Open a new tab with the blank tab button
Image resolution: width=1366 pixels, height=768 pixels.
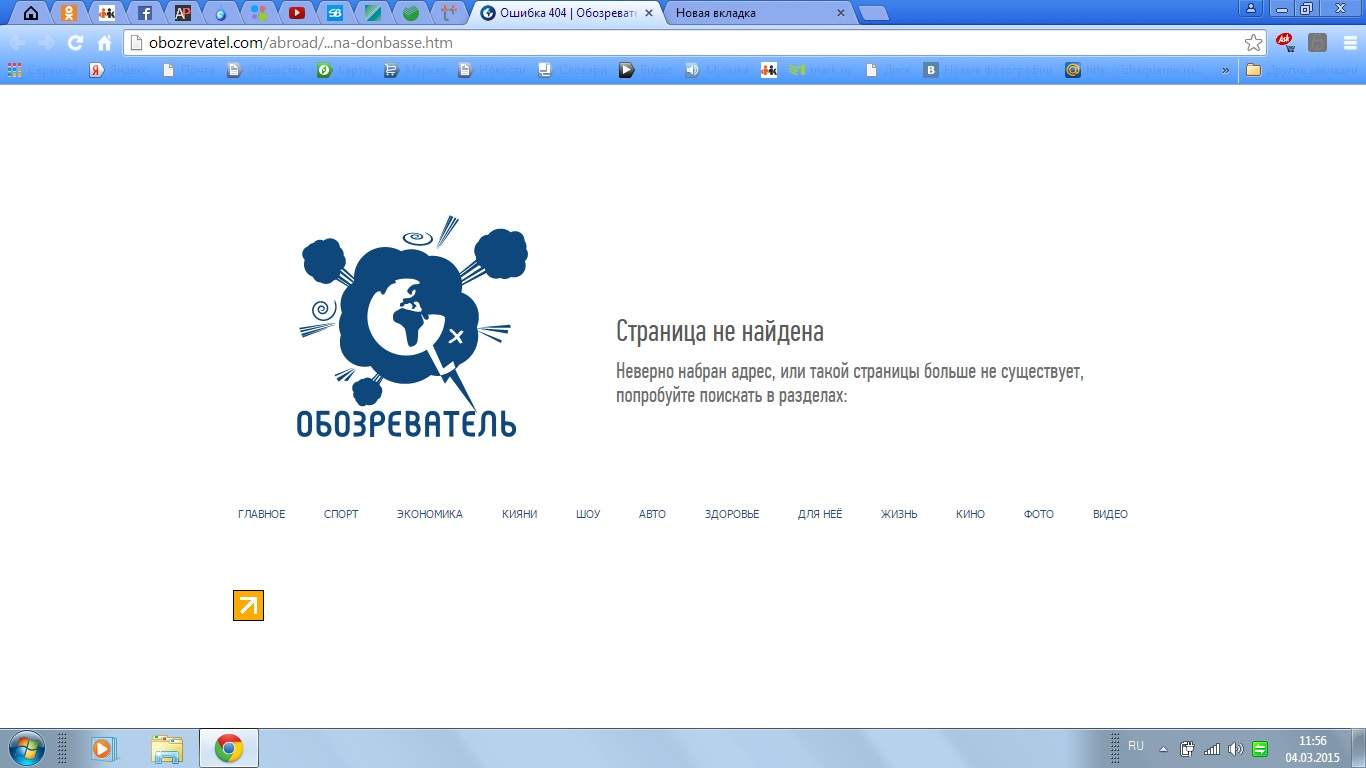[x=874, y=13]
